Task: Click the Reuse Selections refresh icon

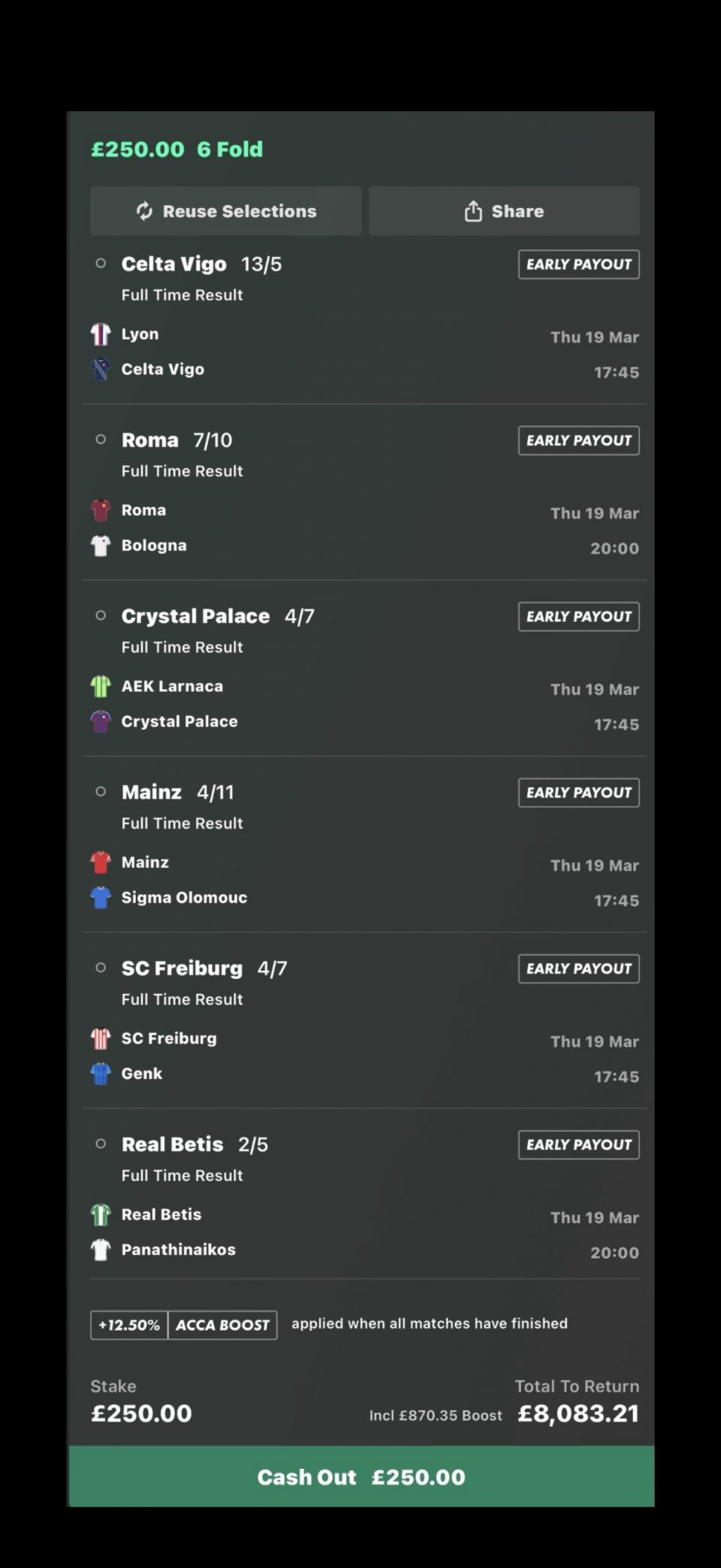Action: (x=144, y=211)
